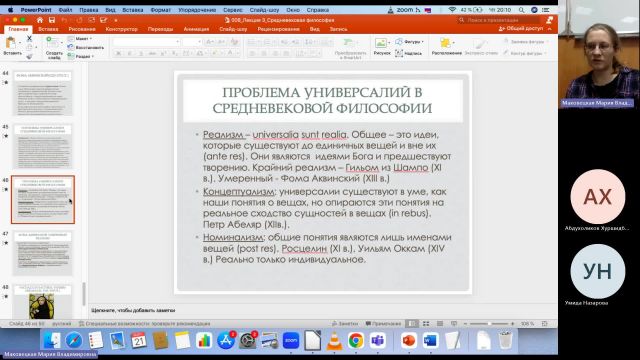Image resolution: width=640 pixels, height=360 pixels.
Task: Click the Format Painter brush icon
Action: (x=29, y=56)
